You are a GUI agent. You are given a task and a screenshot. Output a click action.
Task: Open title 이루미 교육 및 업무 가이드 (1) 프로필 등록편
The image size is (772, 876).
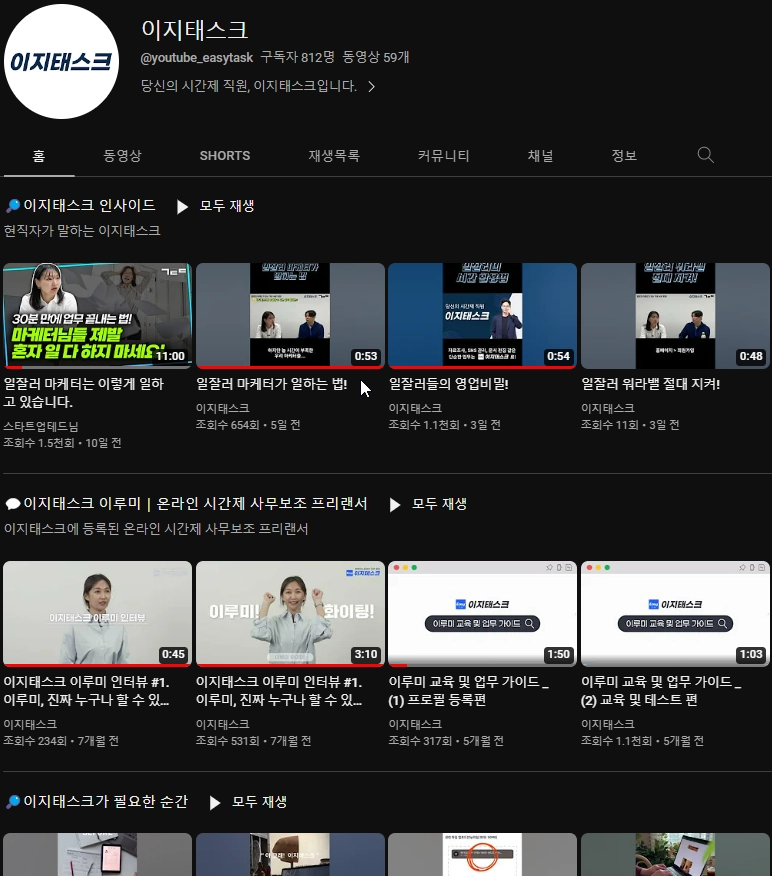click(469, 691)
